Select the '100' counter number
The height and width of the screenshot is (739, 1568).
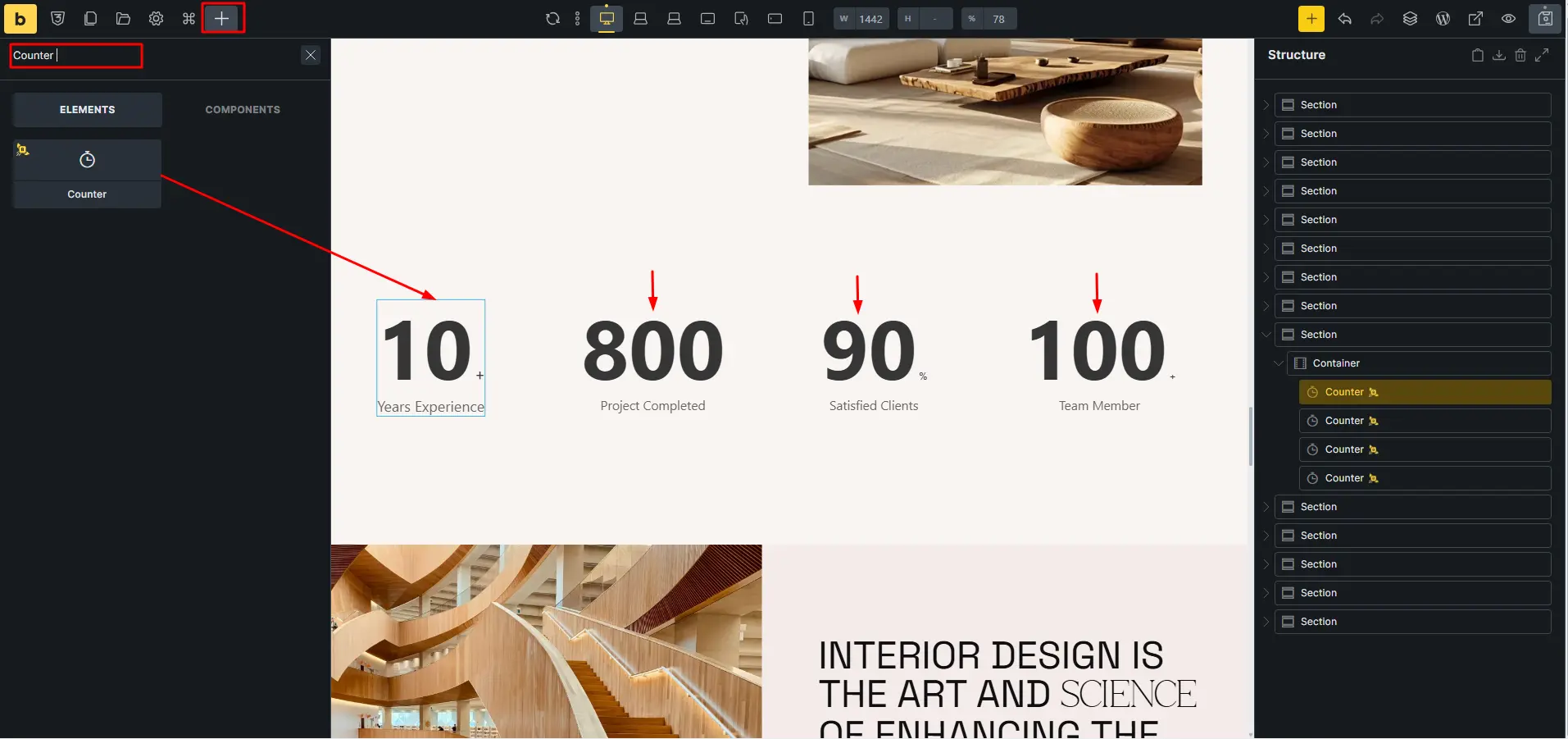click(x=1097, y=351)
